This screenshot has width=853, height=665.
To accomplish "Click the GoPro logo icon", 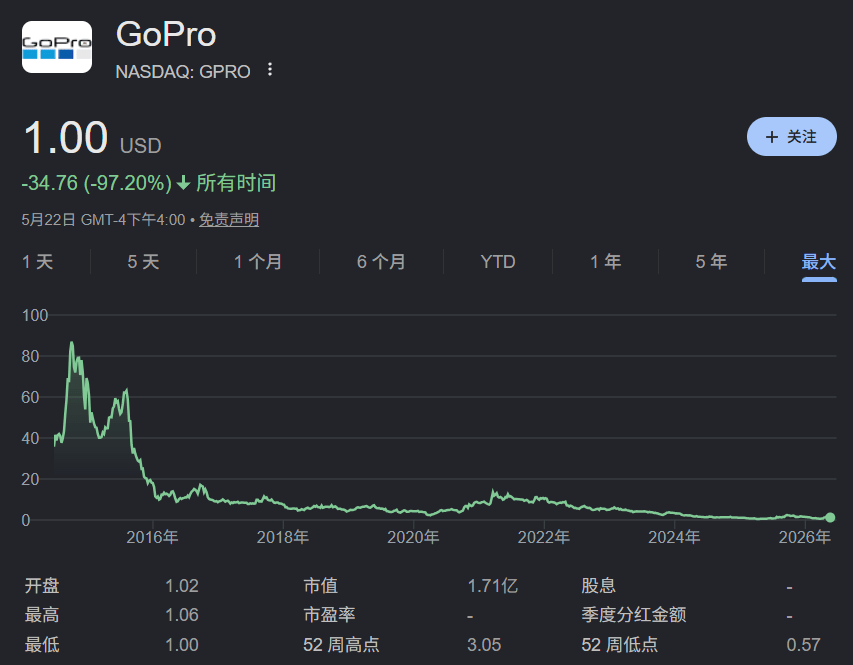I will [x=57, y=47].
